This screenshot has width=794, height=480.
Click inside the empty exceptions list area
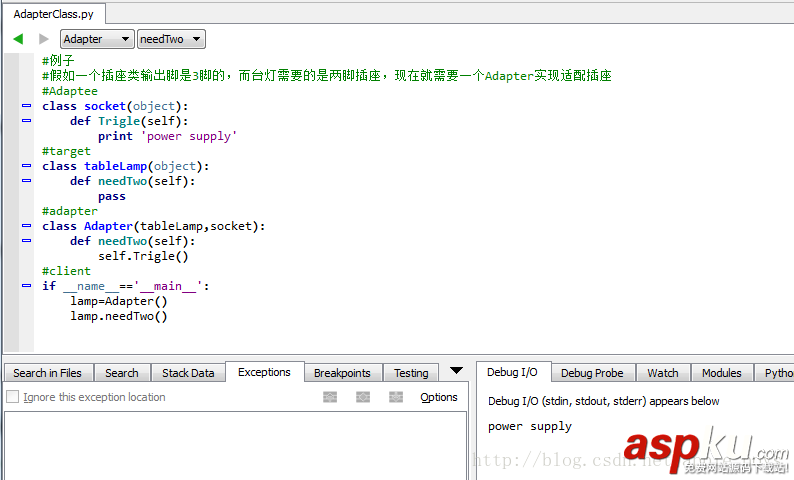click(235, 446)
